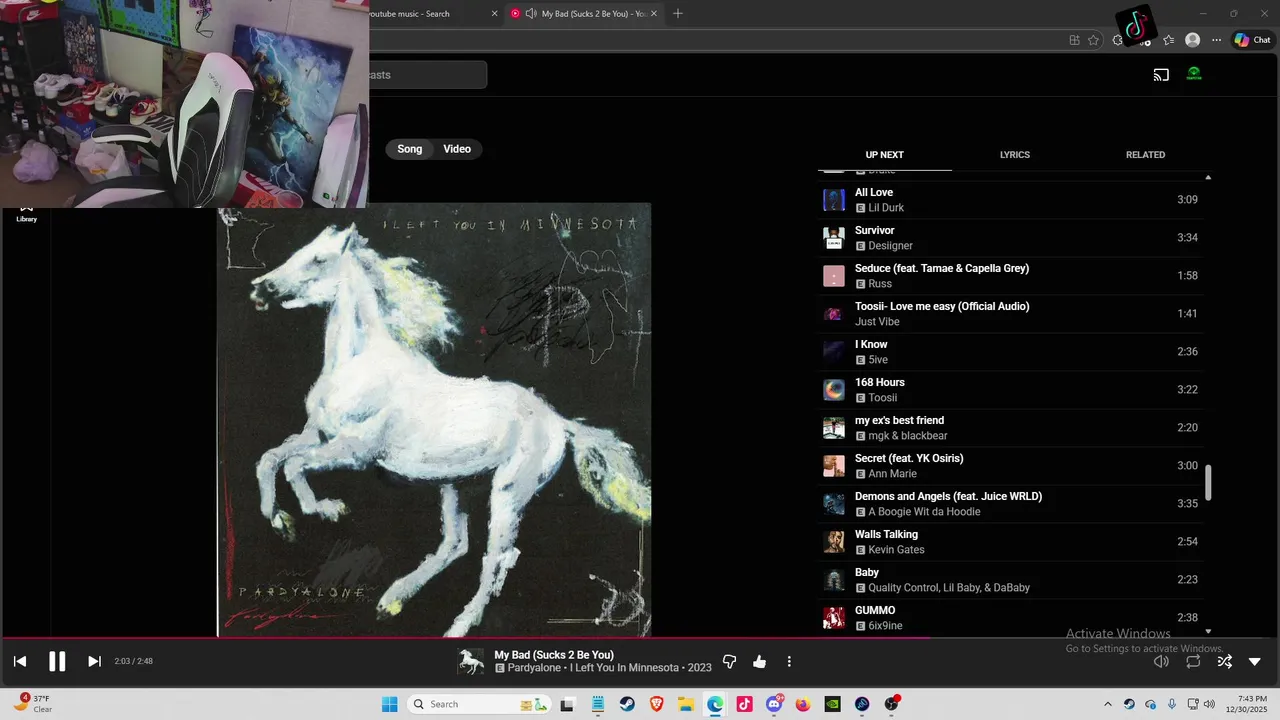The image size is (1280, 720).
Task: Open the I Left You In Minnesota album link
Action: coord(625,668)
